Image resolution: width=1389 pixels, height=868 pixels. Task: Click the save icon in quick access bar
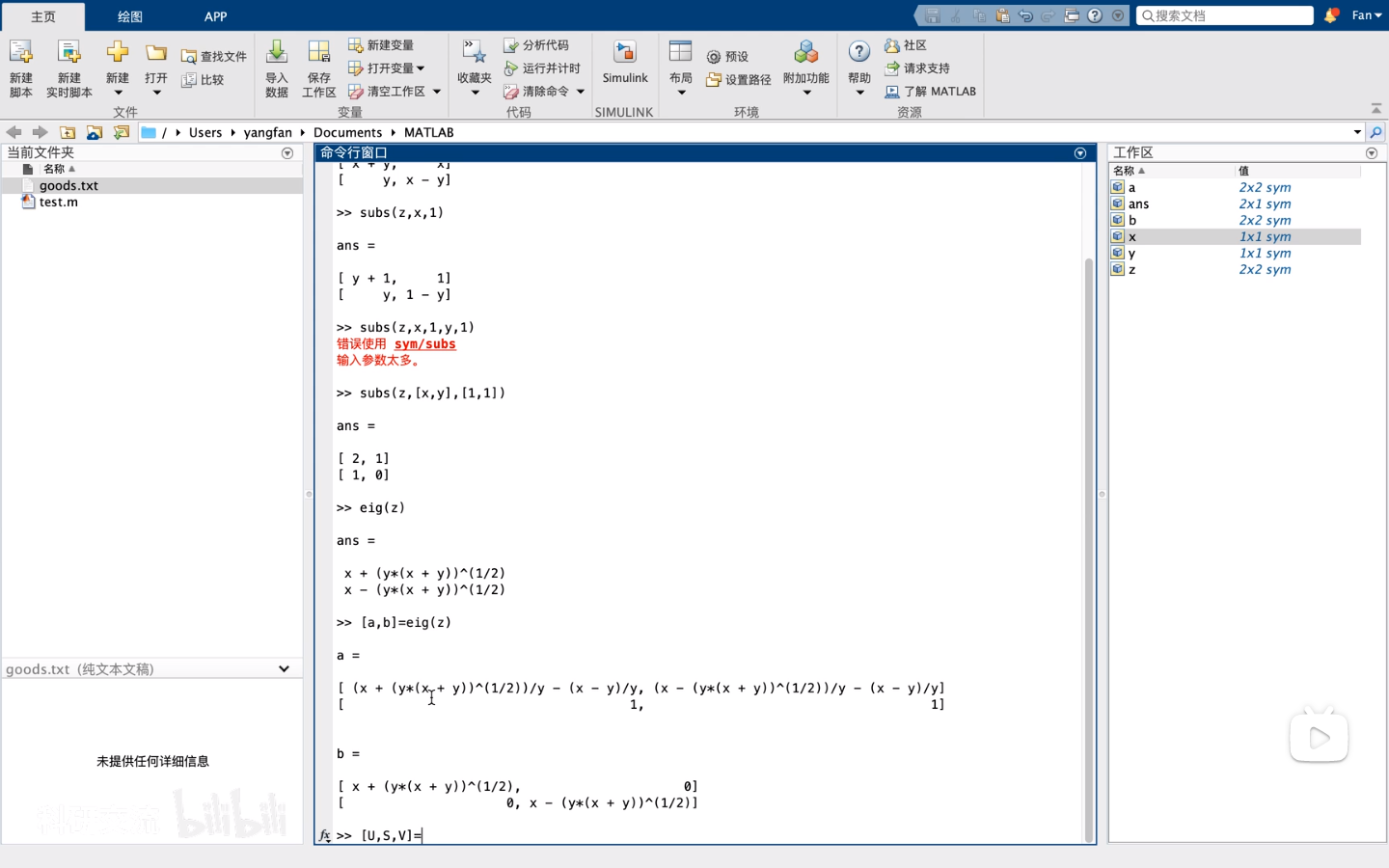point(933,15)
